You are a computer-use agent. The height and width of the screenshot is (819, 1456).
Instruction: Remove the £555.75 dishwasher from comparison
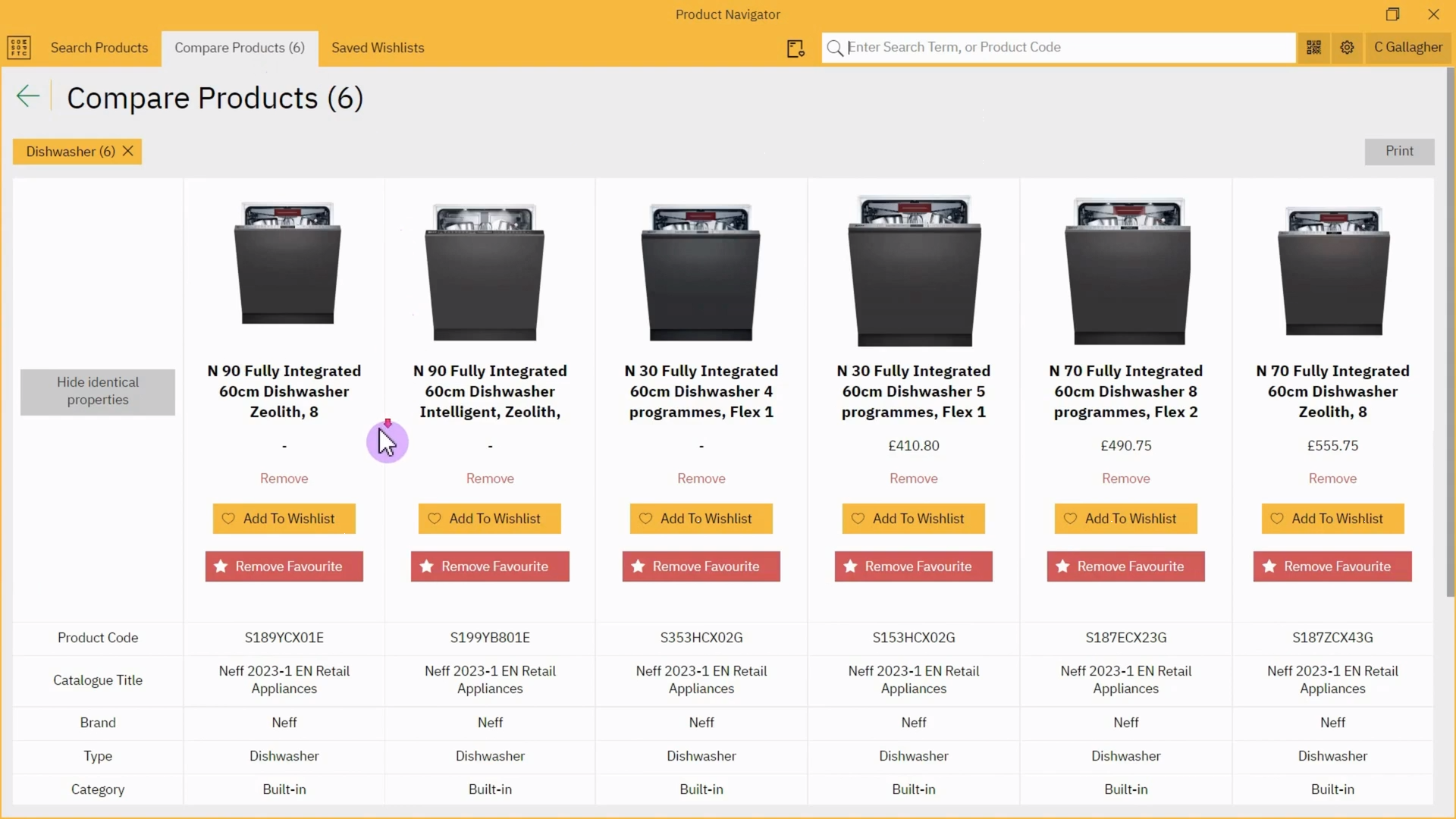(1332, 479)
